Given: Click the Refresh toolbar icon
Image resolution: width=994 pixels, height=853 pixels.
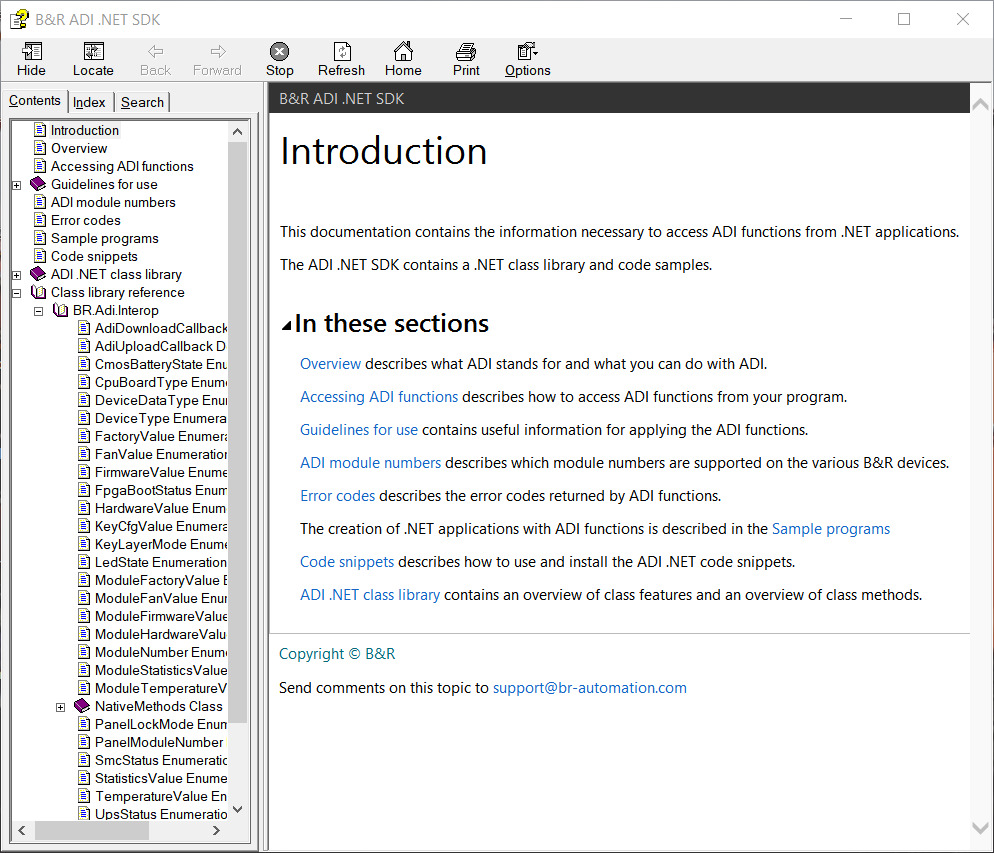Looking at the screenshot, I should (341, 52).
